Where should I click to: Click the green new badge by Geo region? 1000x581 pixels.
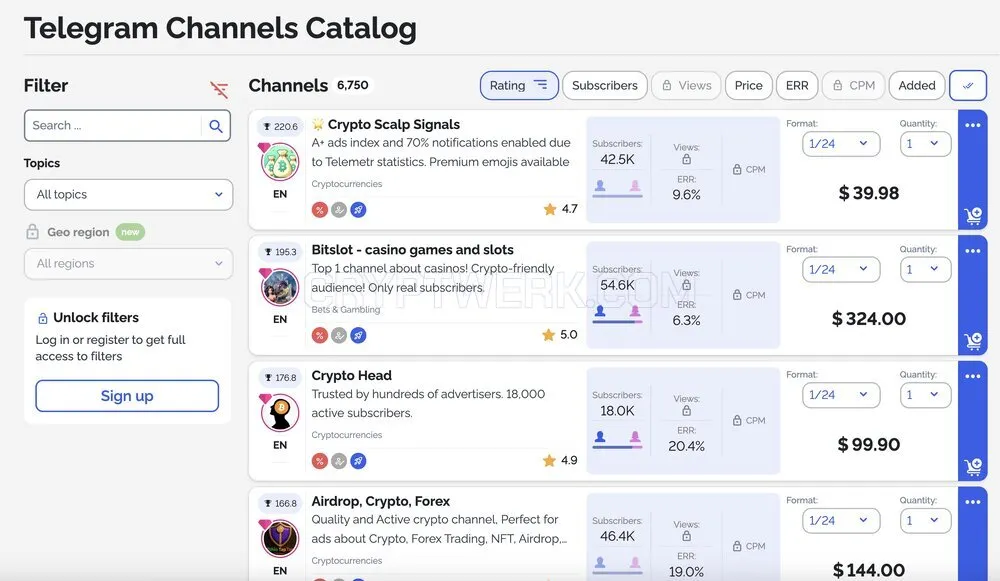click(x=130, y=232)
